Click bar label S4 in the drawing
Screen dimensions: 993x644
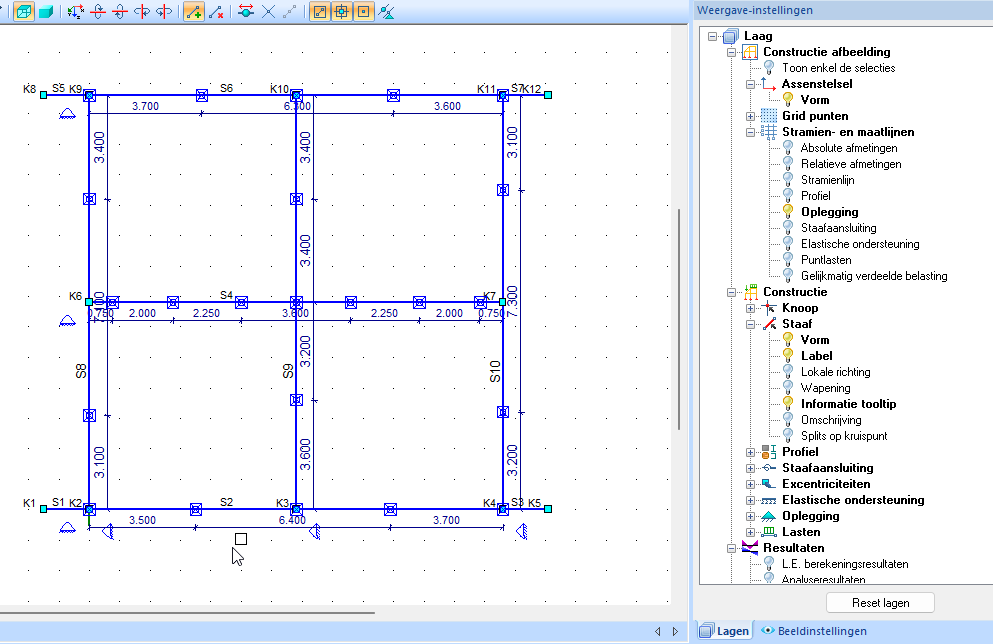point(226,295)
